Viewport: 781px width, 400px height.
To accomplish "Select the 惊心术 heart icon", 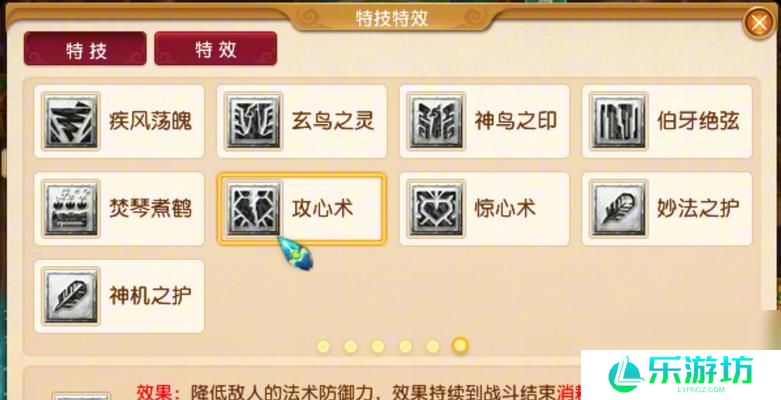I will tap(436, 208).
